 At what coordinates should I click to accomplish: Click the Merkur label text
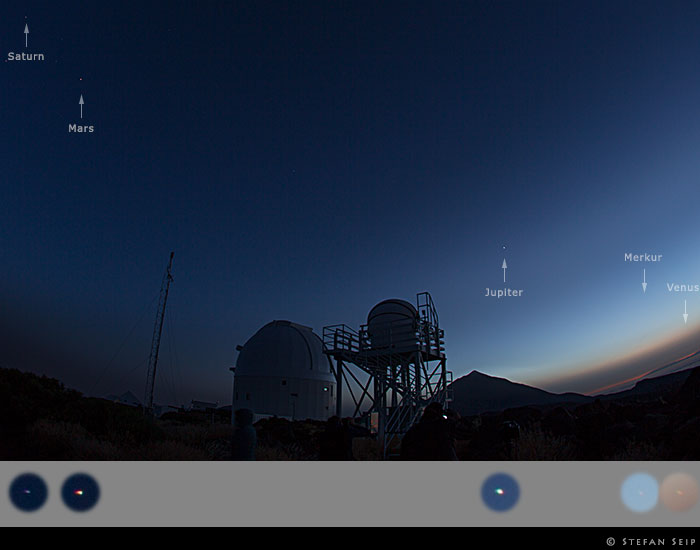pos(643,257)
